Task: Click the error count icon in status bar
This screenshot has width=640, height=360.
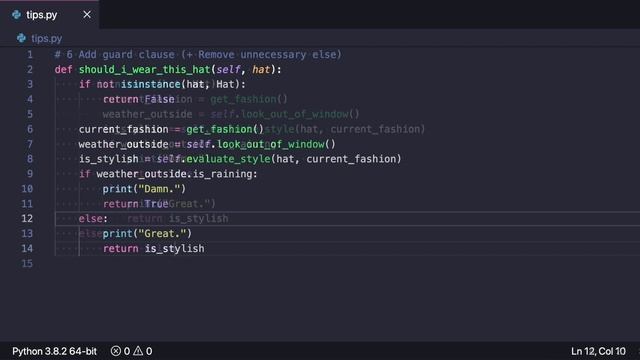Action: coord(116,351)
